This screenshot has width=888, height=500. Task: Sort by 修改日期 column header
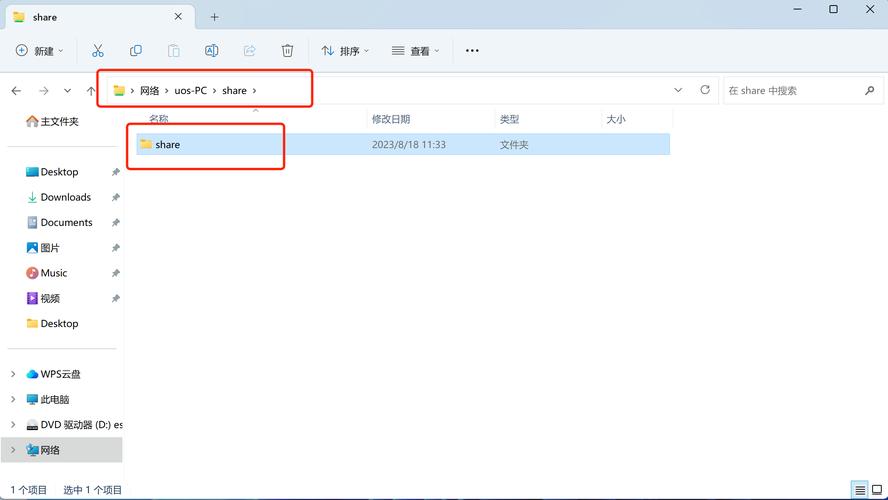point(391,119)
